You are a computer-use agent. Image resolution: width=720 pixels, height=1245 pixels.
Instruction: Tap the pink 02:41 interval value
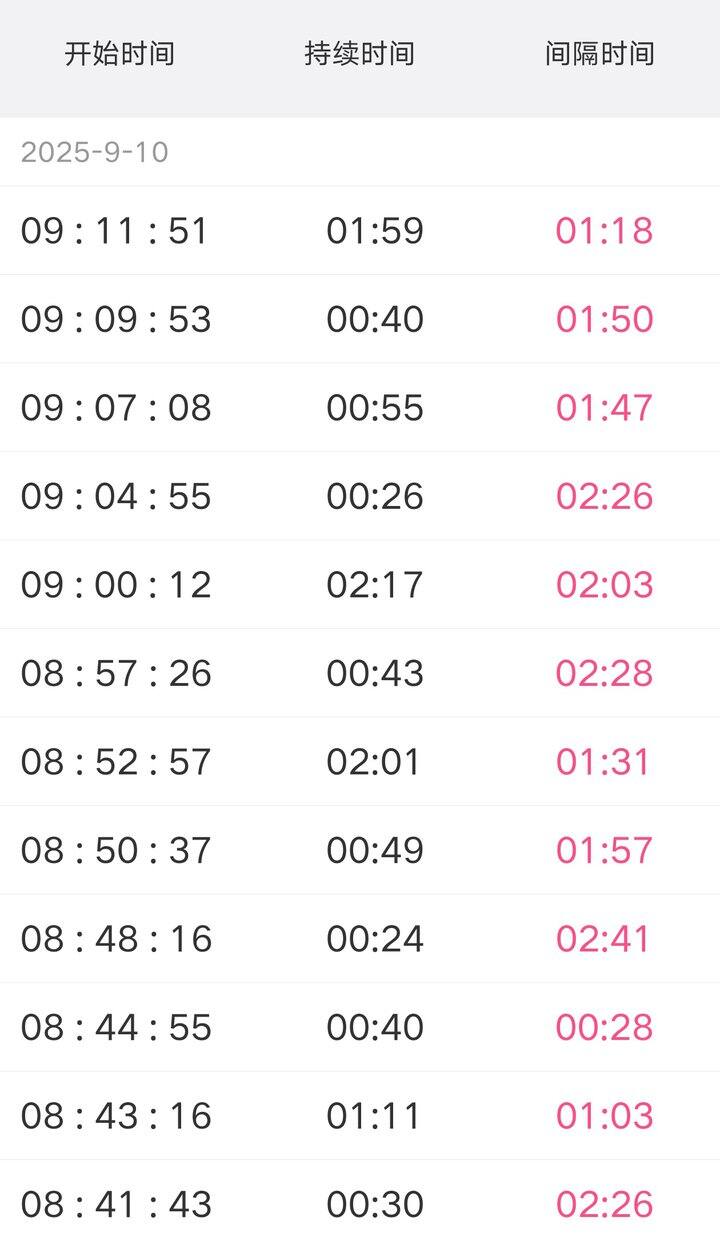pyautogui.click(x=603, y=938)
